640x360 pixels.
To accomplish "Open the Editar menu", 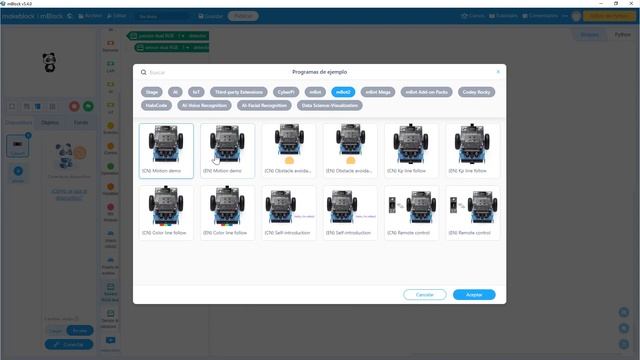I will [117, 16].
